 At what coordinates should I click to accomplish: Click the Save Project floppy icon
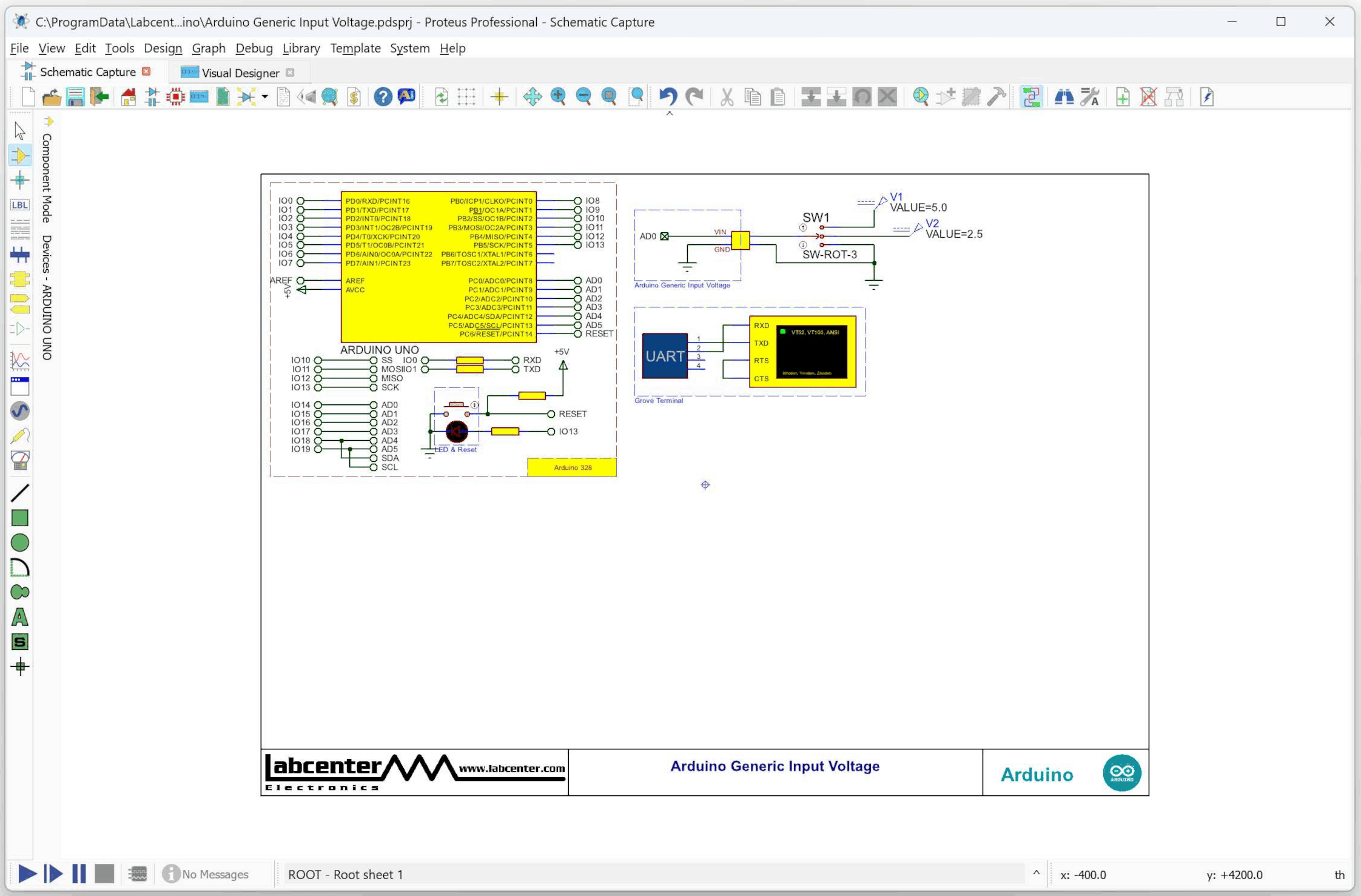(x=75, y=96)
